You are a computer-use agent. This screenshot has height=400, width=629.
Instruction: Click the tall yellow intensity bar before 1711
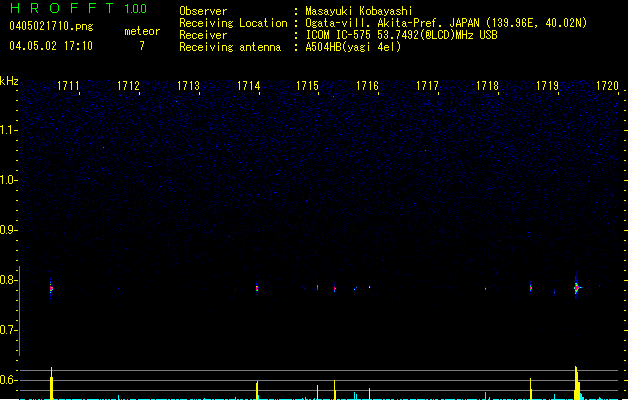pos(51,383)
